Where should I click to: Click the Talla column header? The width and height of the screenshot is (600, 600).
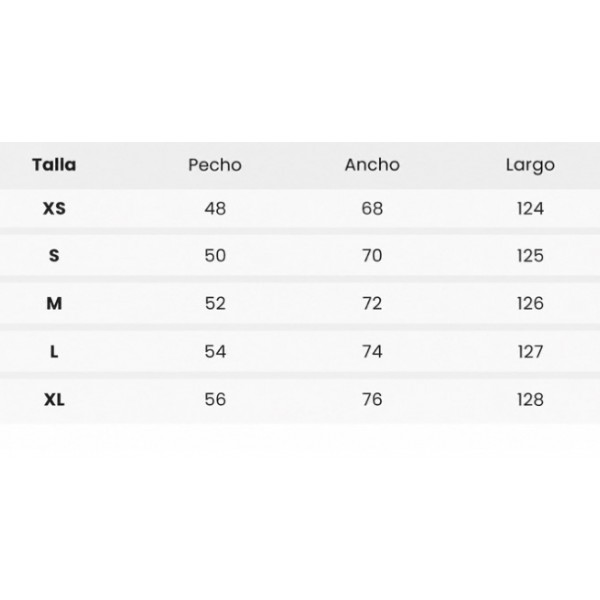(x=54, y=165)
